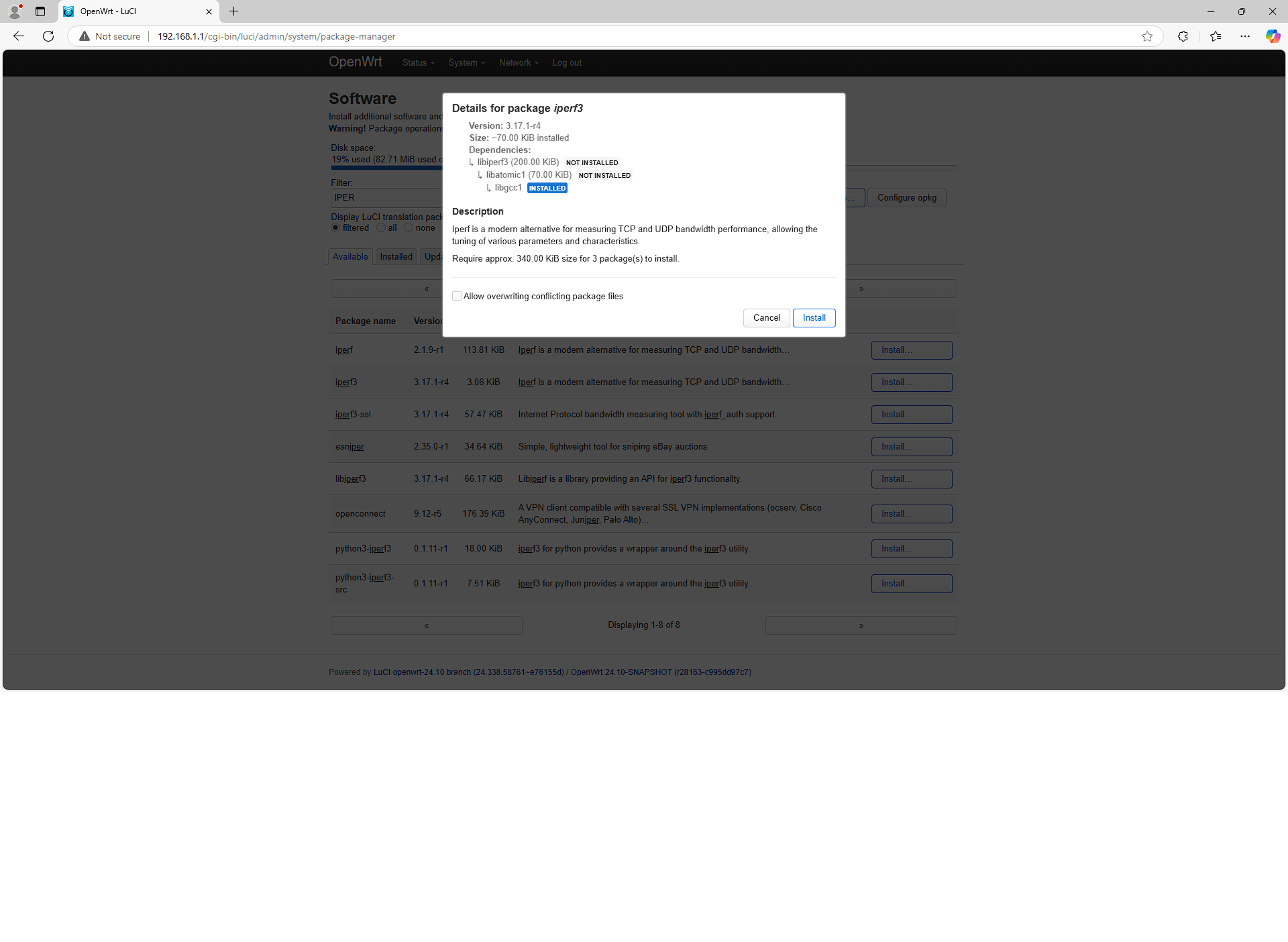
Task: Go to previous page above the table
Action: point(387,289)
